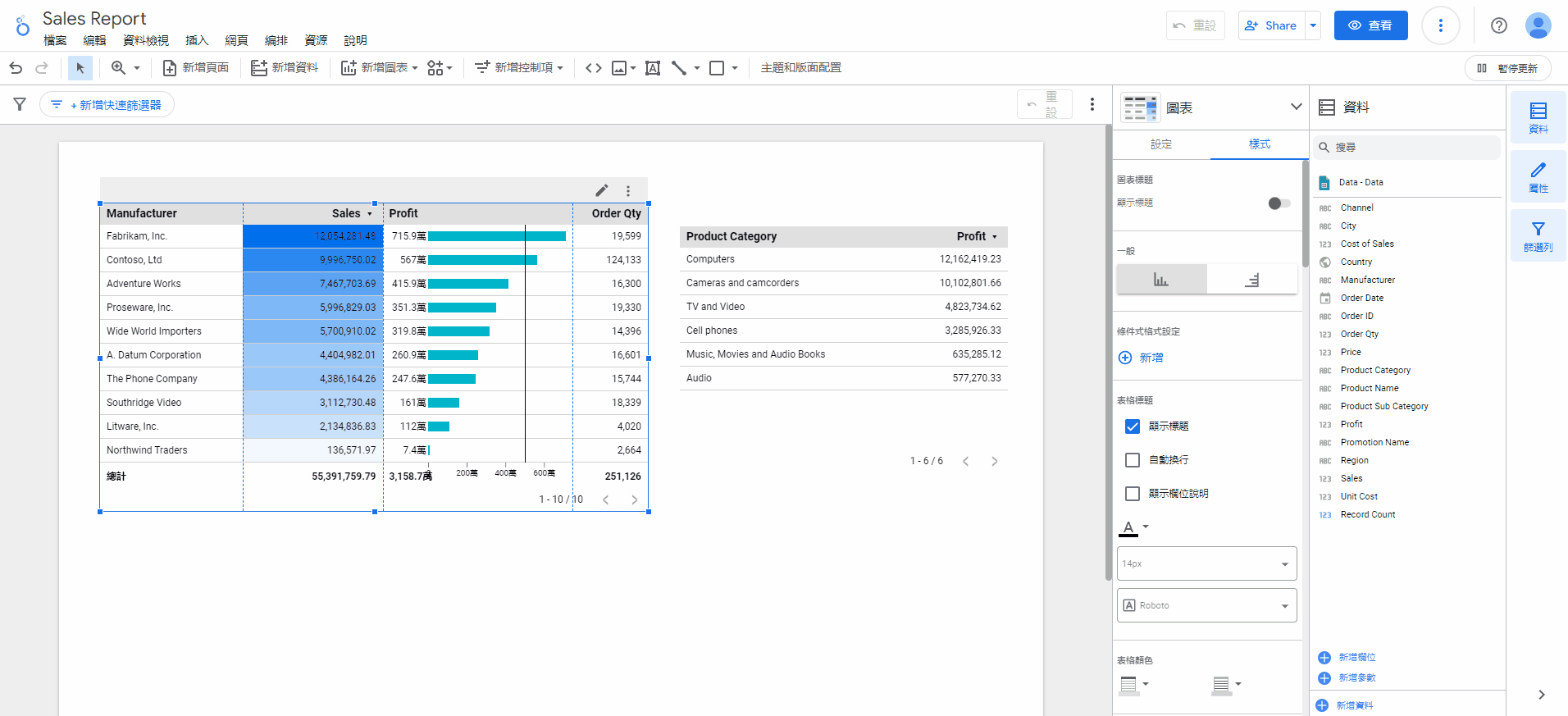Screen dimensions: 1568x716
Task: Open the 屬性 properties side panel
Action: 1538,176
